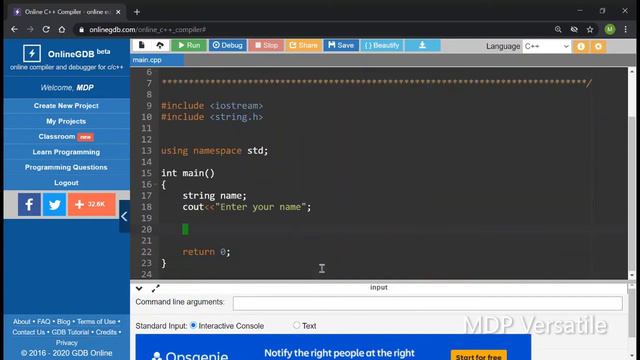Screen dimensions: 640x360
Task: Open the Language dropdown showing C++
Action: (547, 46)
